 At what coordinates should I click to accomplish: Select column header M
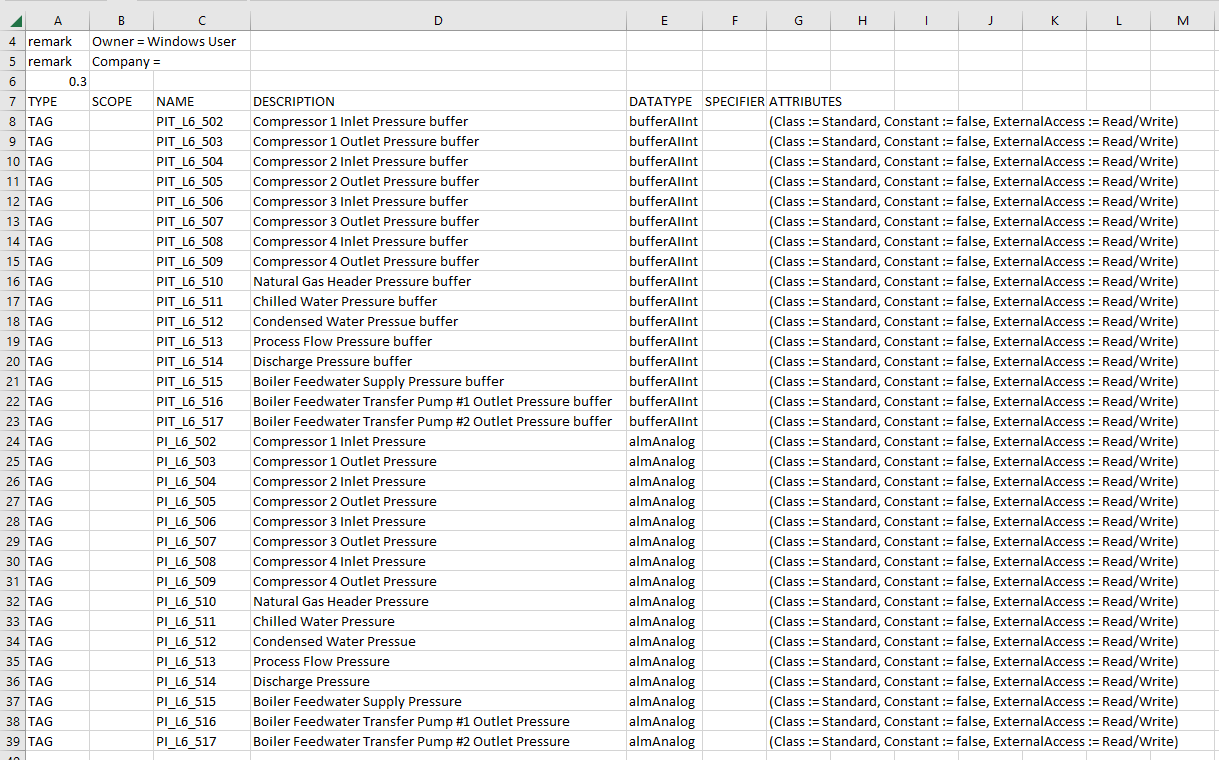click(1182, 20)
